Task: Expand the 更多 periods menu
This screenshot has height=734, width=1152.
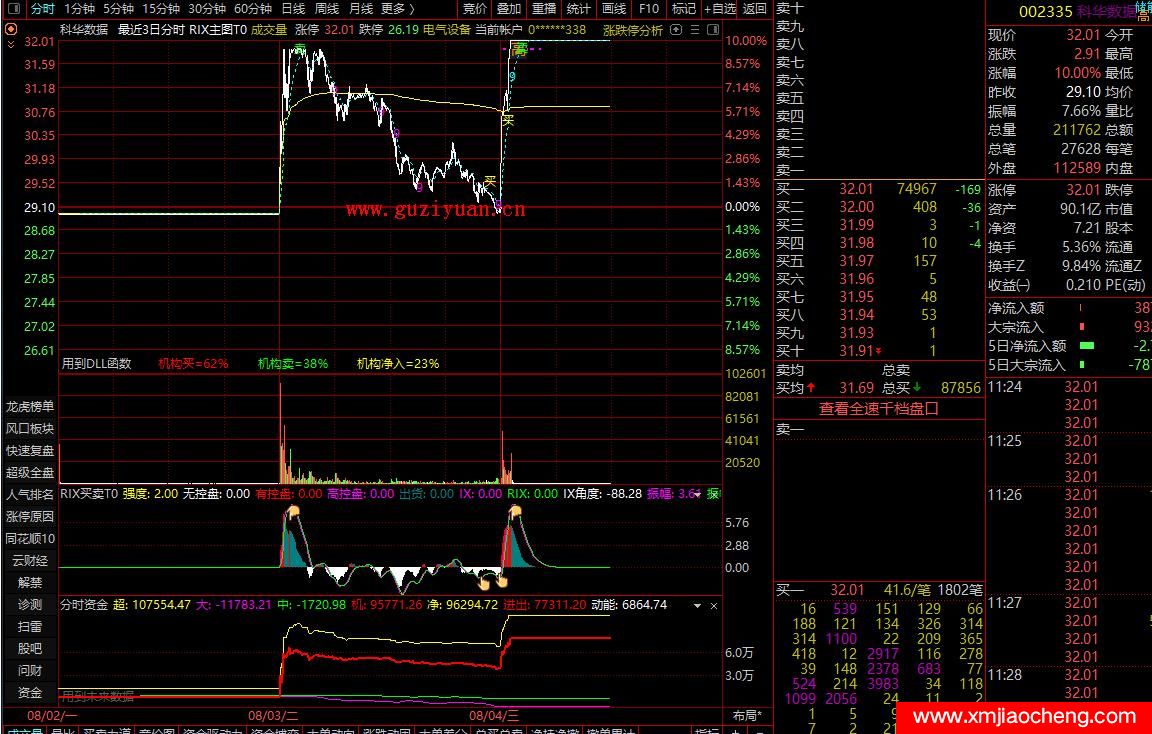Action: tap(397, 9)
